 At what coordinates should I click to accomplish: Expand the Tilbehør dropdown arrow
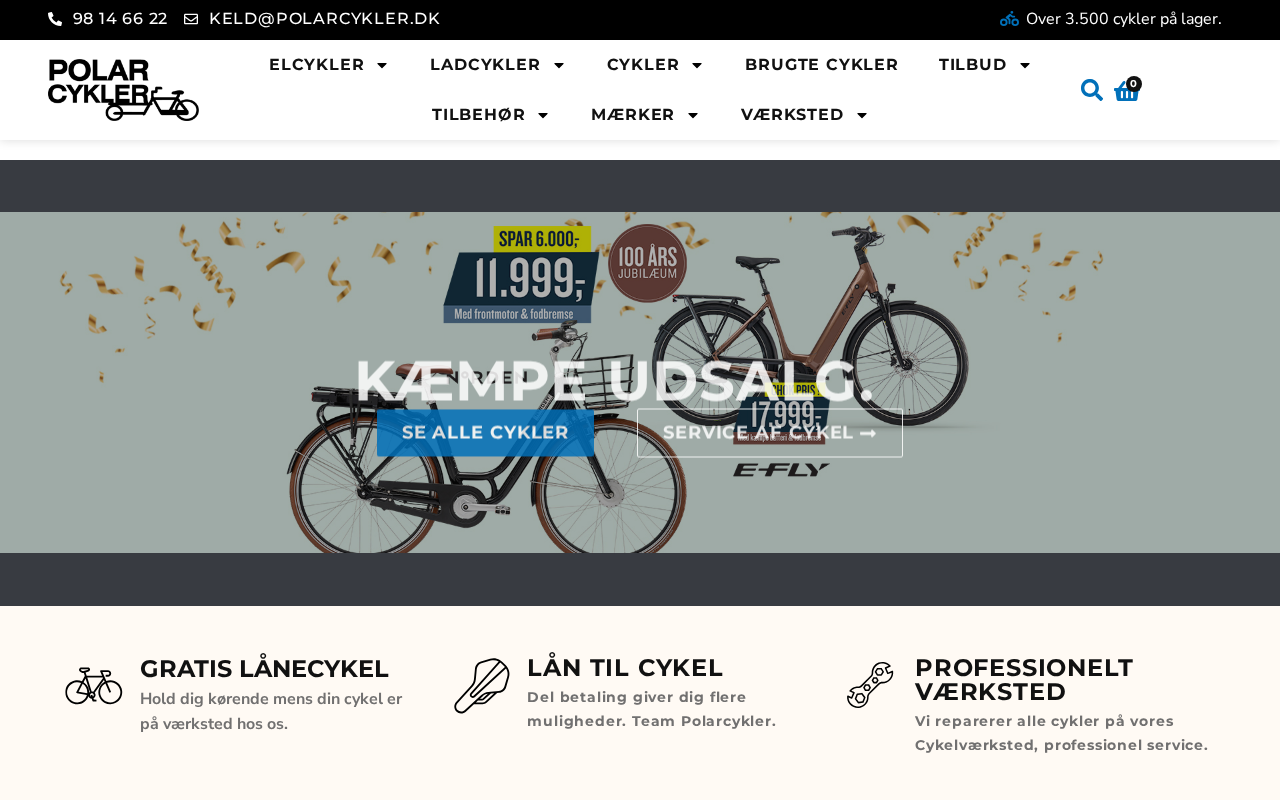point(543,115)
